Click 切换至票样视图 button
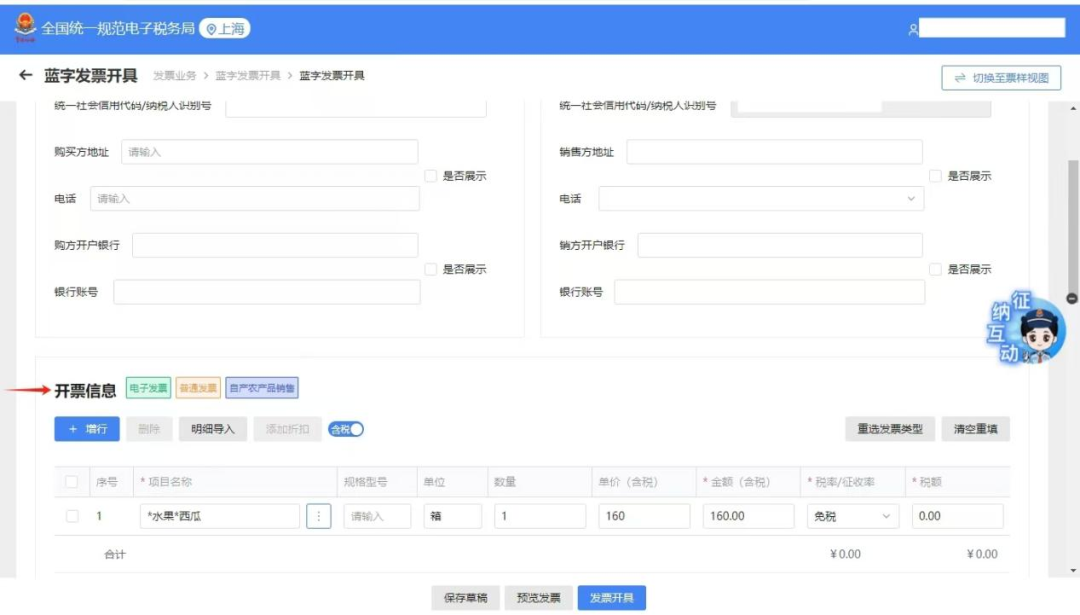The width and height of the screenshot is (1080, 615). point(1001,78)
